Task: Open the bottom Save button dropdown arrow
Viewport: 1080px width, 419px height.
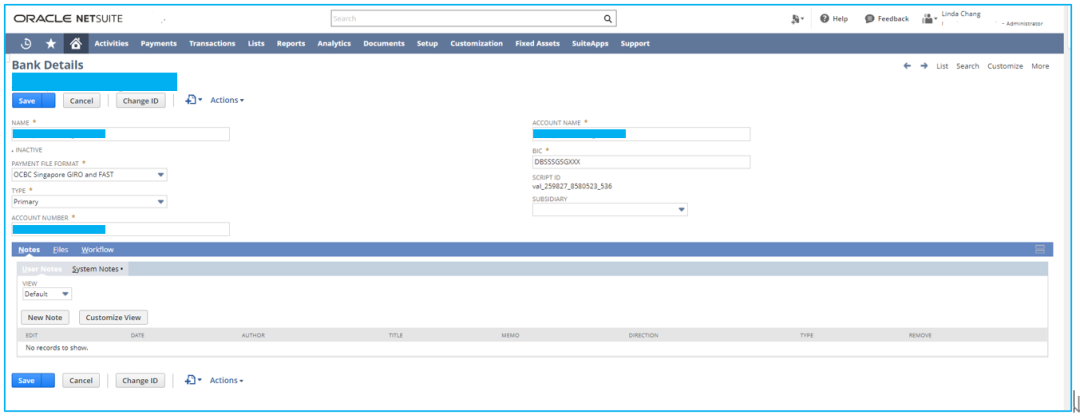Action: (48, 380)
